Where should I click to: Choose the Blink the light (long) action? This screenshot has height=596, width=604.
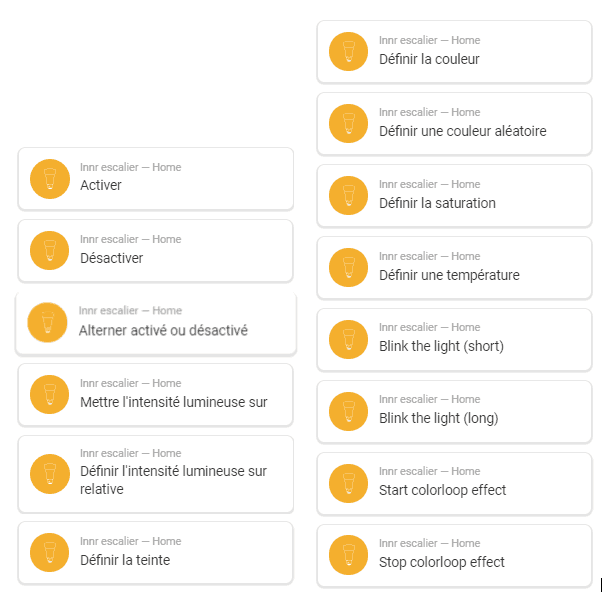click(x=438, y=418)
